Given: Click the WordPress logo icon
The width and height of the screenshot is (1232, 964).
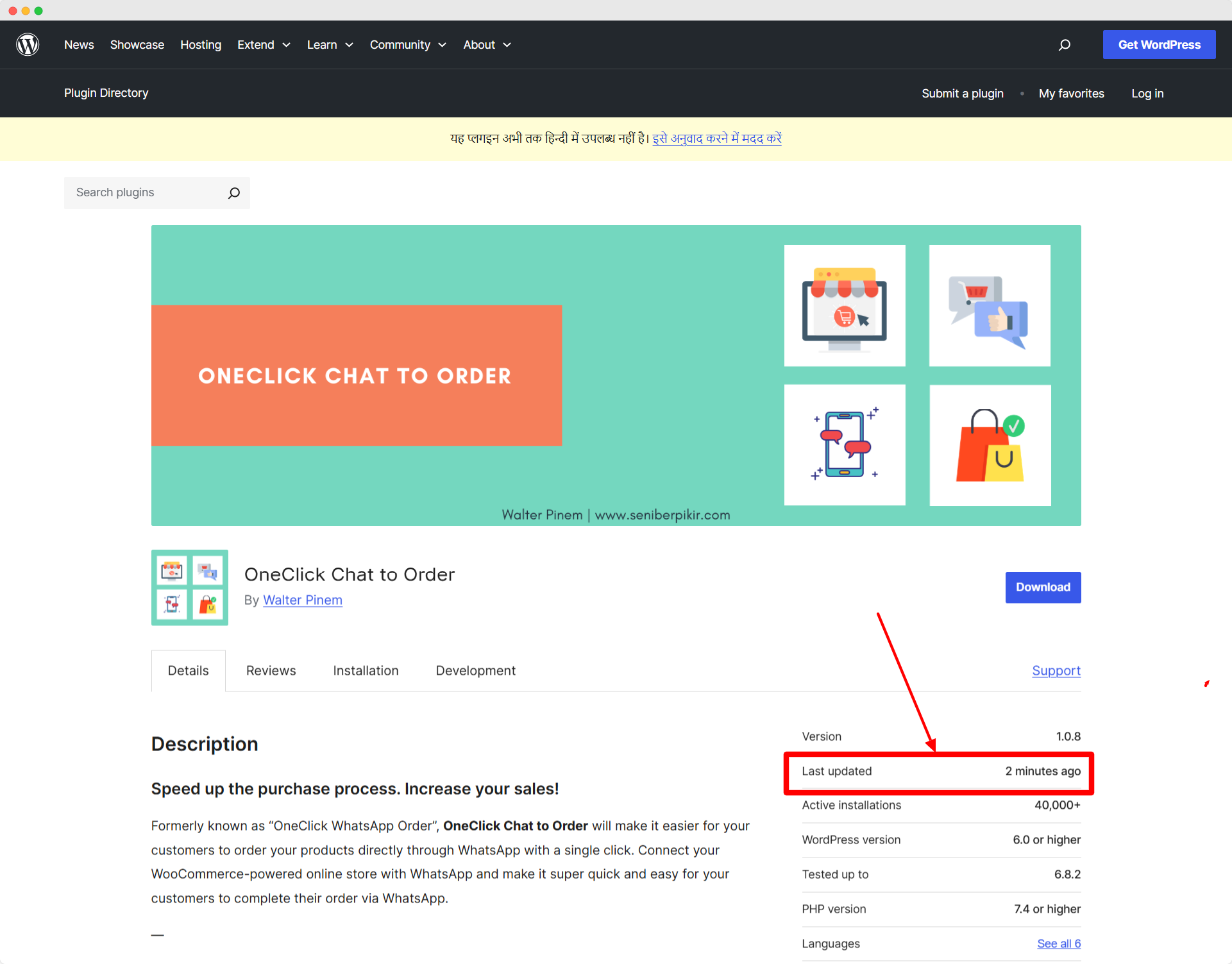Looking at the screenshot, I should click(28, 44).
